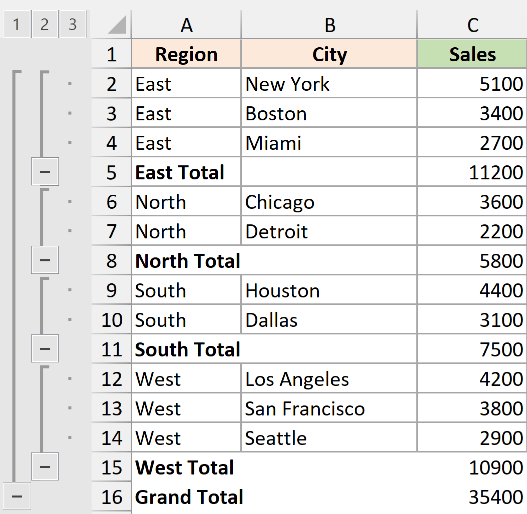527x514 pixels.
Task: Select the Dallas cell
Action: [329, 319]
